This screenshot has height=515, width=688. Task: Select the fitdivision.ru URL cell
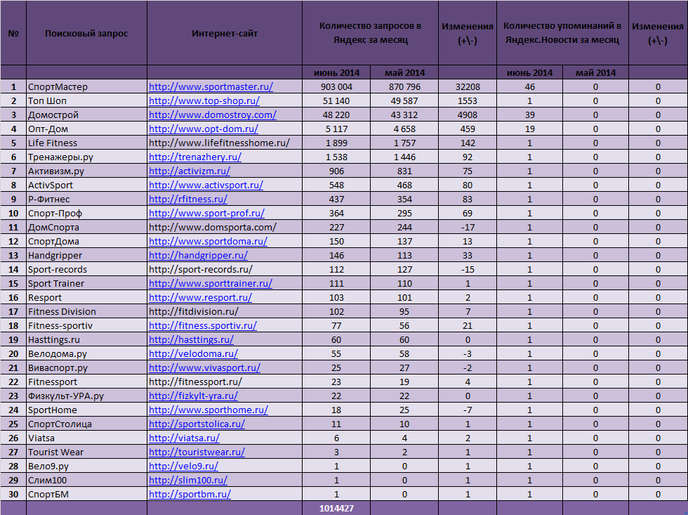pos(225,311)
